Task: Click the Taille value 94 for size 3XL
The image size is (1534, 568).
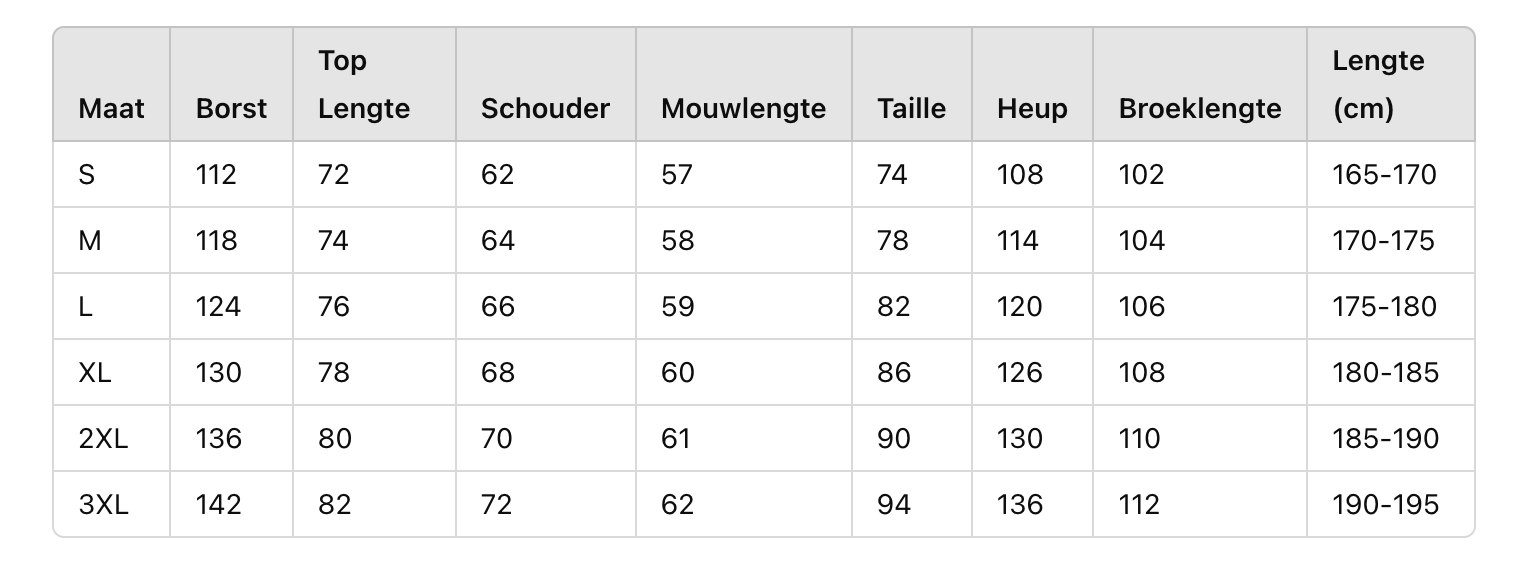Action: [x=894, y=504]
